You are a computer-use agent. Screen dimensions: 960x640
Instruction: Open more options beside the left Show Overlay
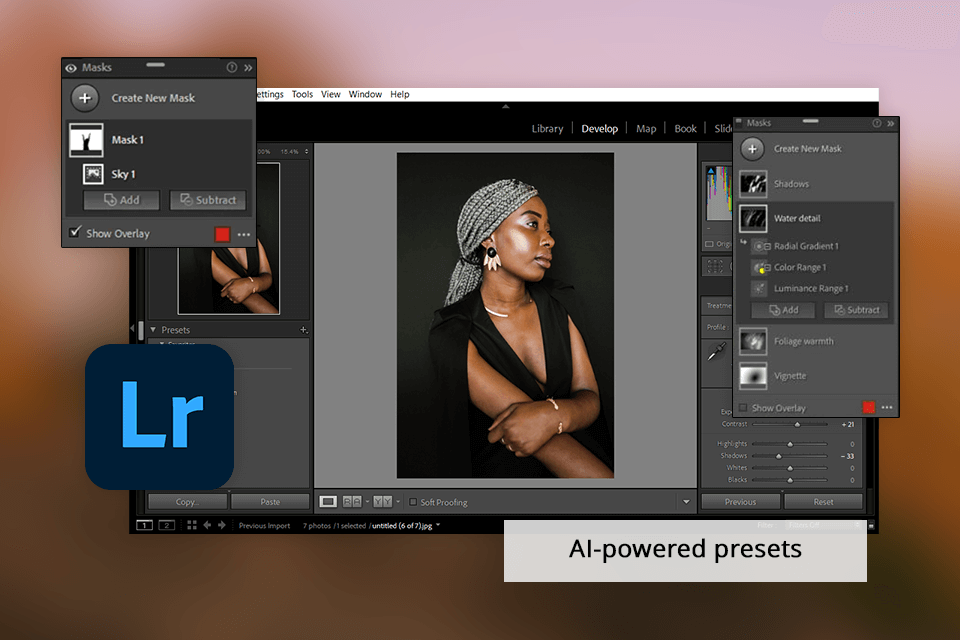(x=244, y=235)
